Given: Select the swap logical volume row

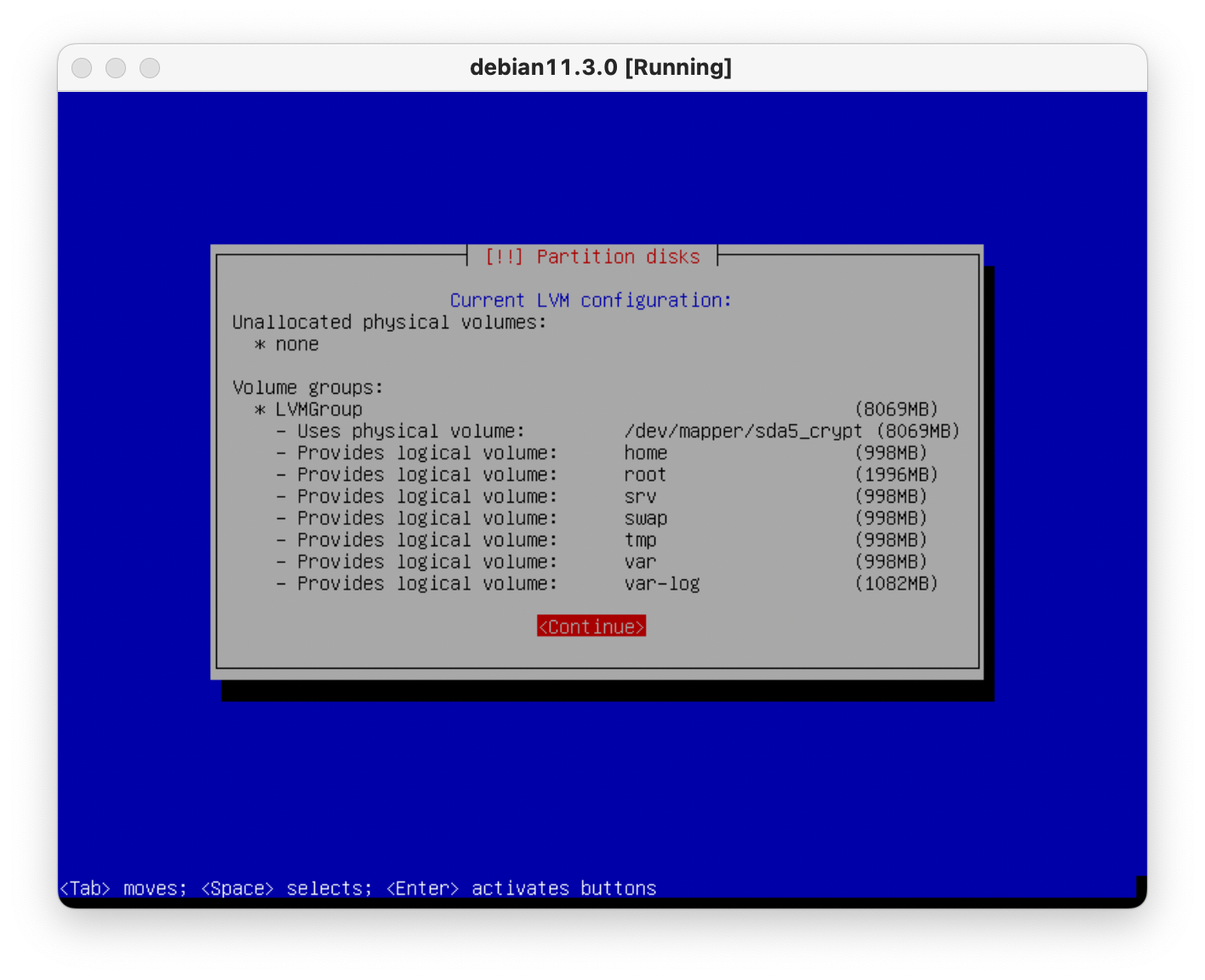Looking at the screenshot, I should click(x=645, y=519).
